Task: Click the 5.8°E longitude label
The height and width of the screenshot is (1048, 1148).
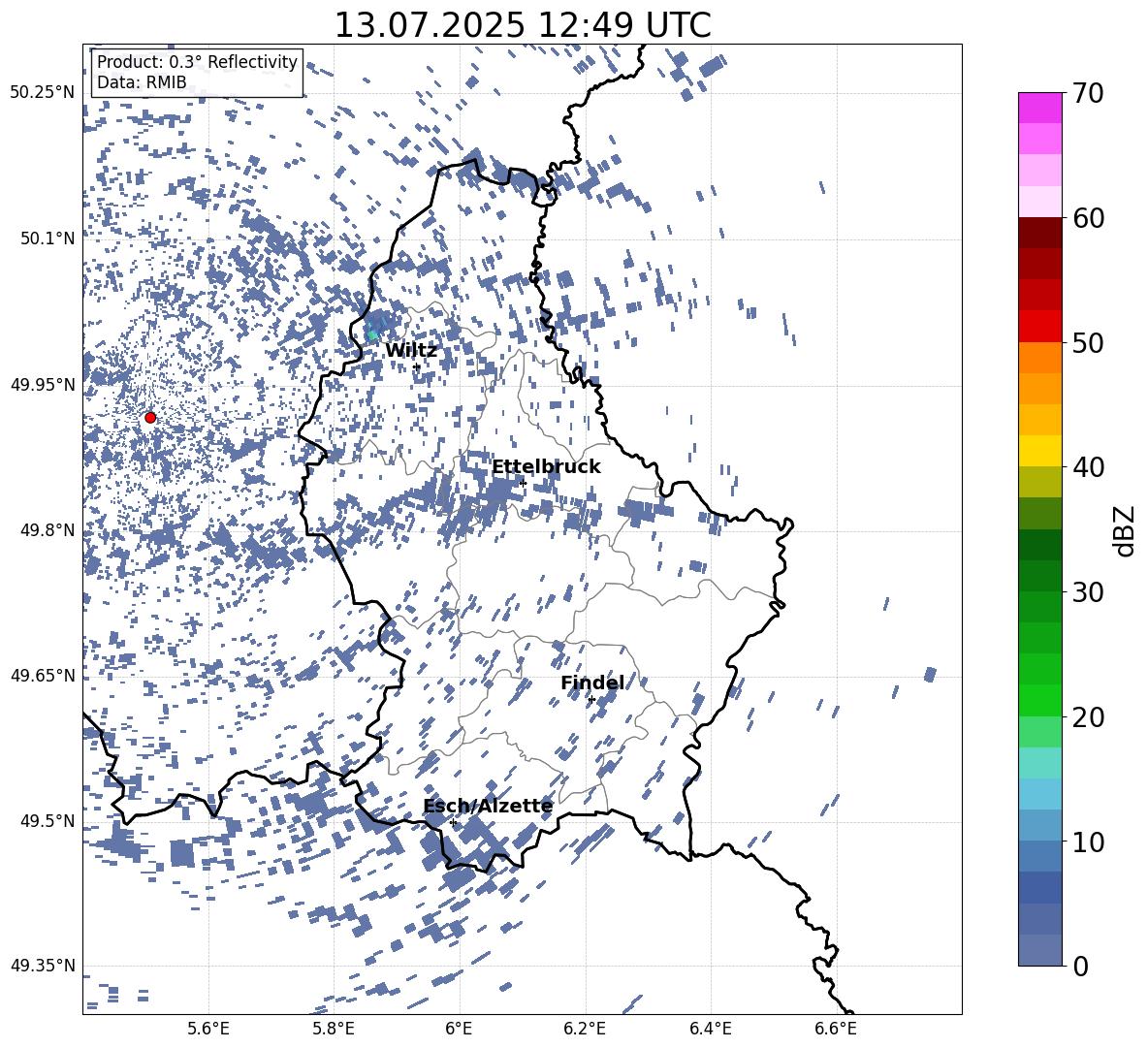Action: coord(334,1030)
